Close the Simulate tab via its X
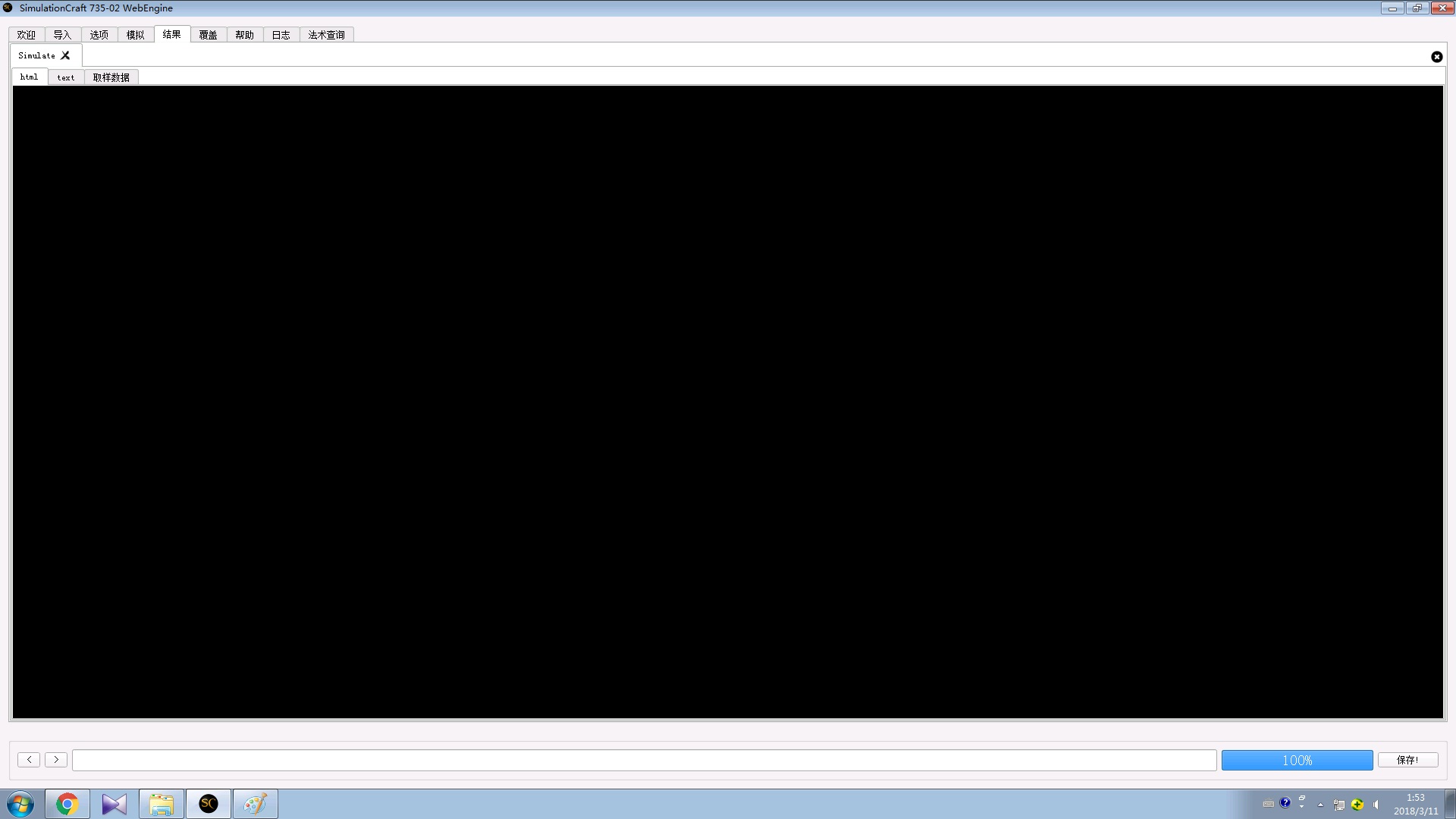Image resolution: width=1456 pixels, height=819 pixels. tap(66, 55)
